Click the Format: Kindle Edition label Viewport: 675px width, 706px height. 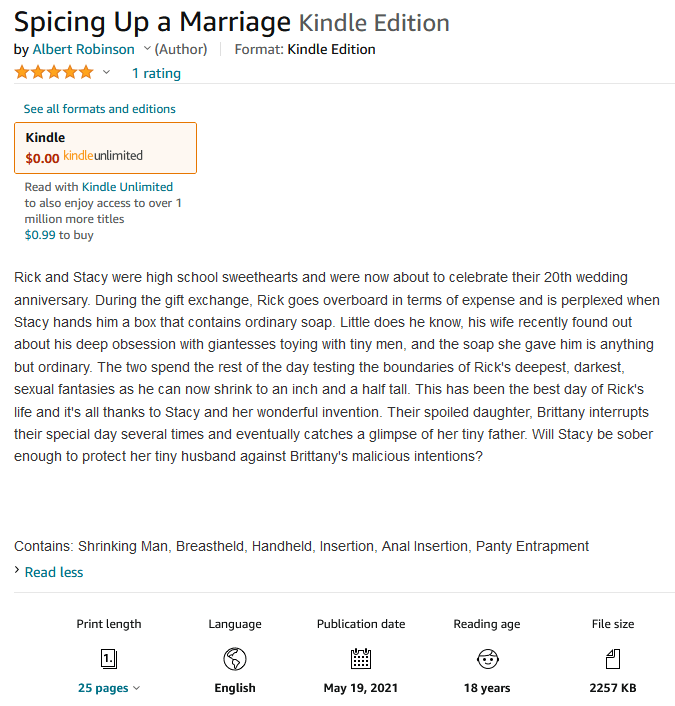point(305,49)
